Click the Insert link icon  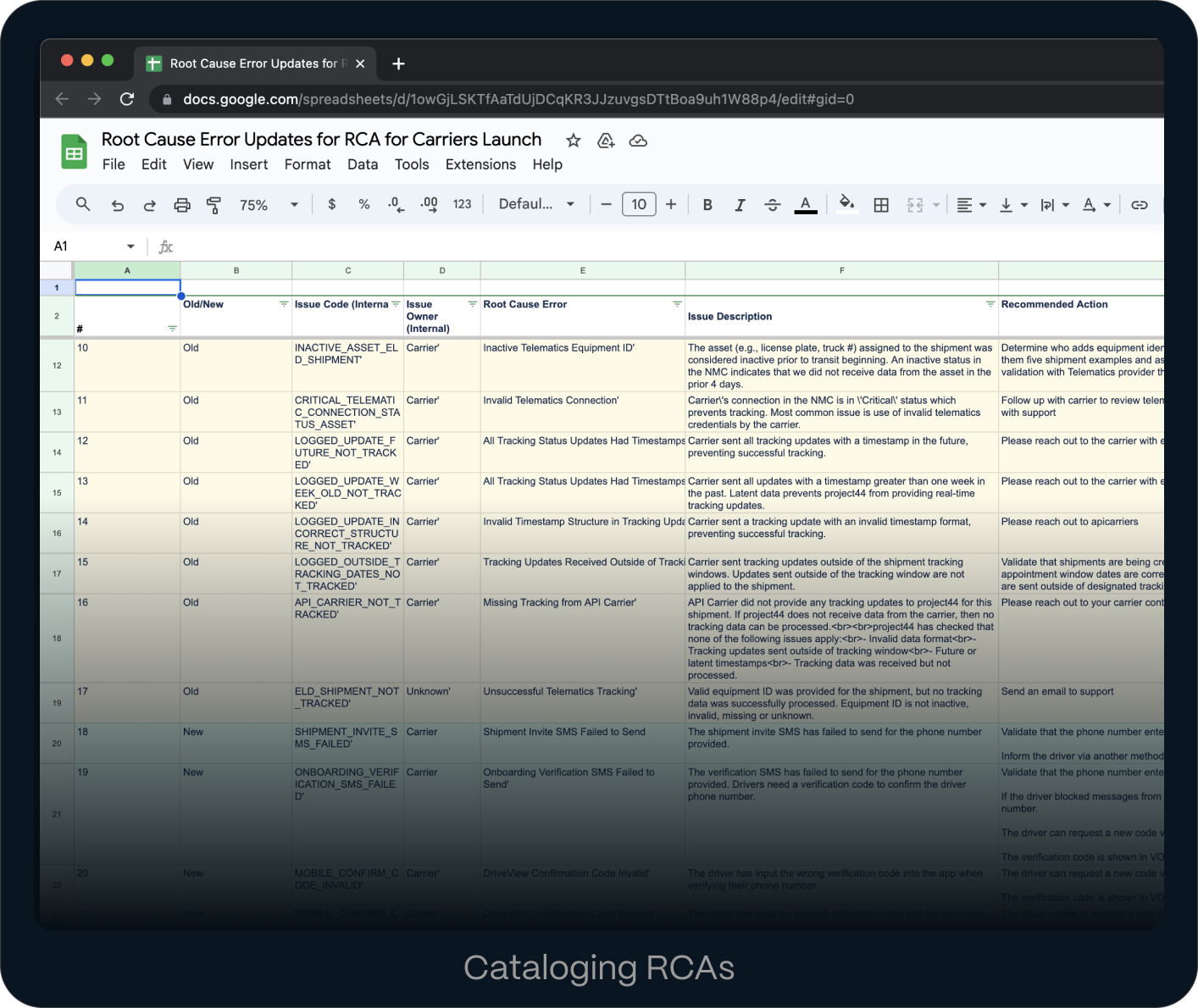[x=1140, y=205]
